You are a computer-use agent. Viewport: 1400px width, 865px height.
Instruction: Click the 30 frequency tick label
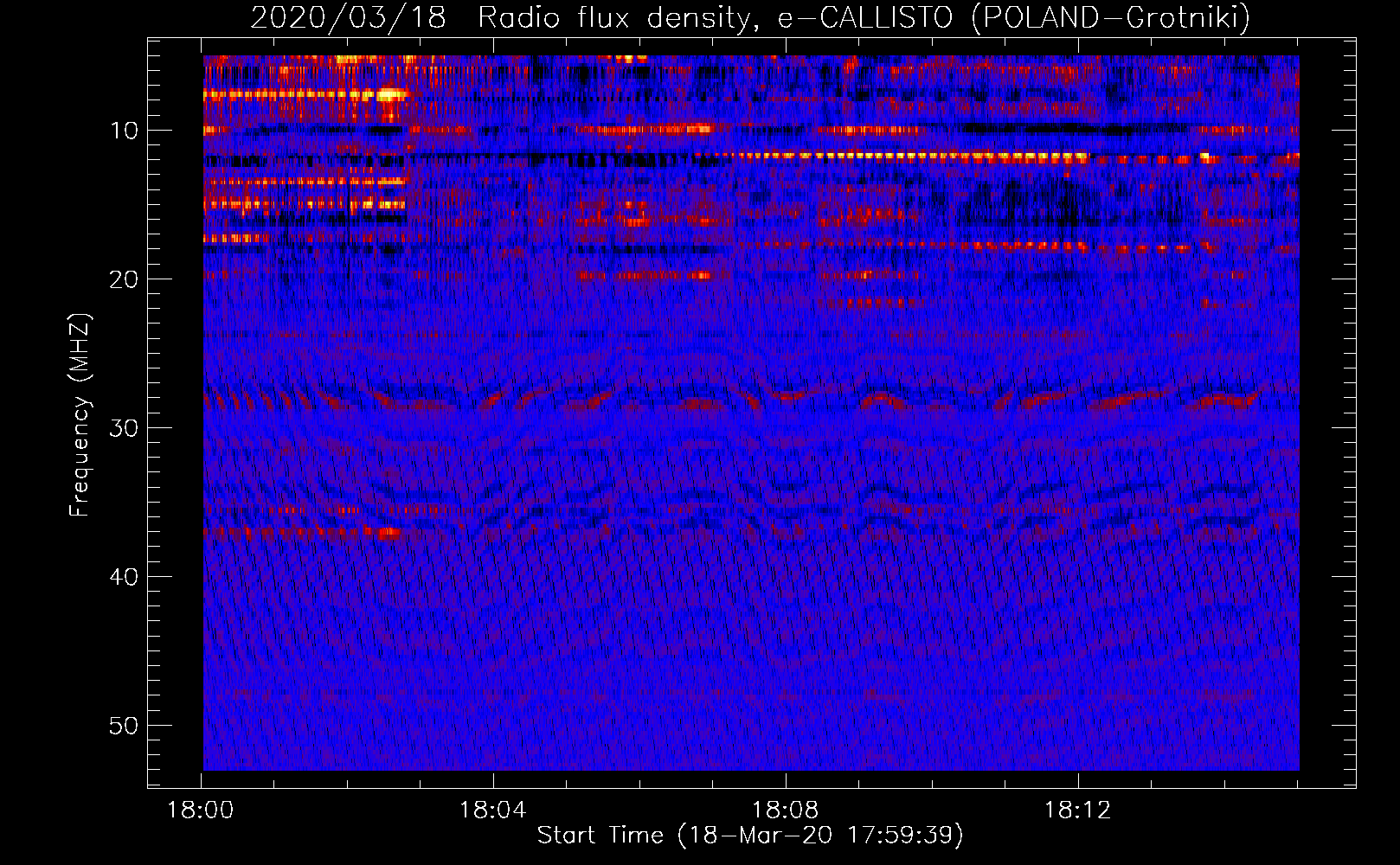point(125,428)
